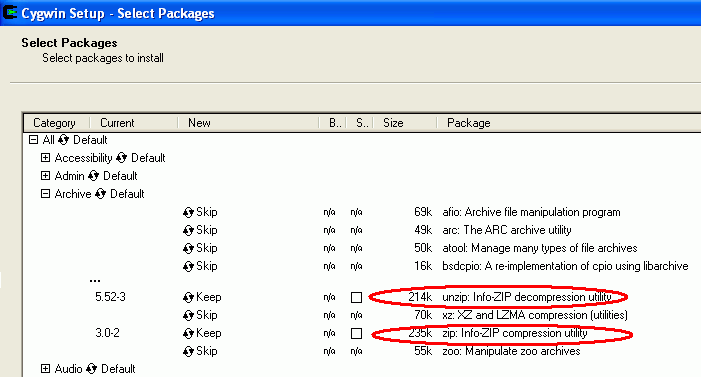Click the 50k size value

[423, 248]
